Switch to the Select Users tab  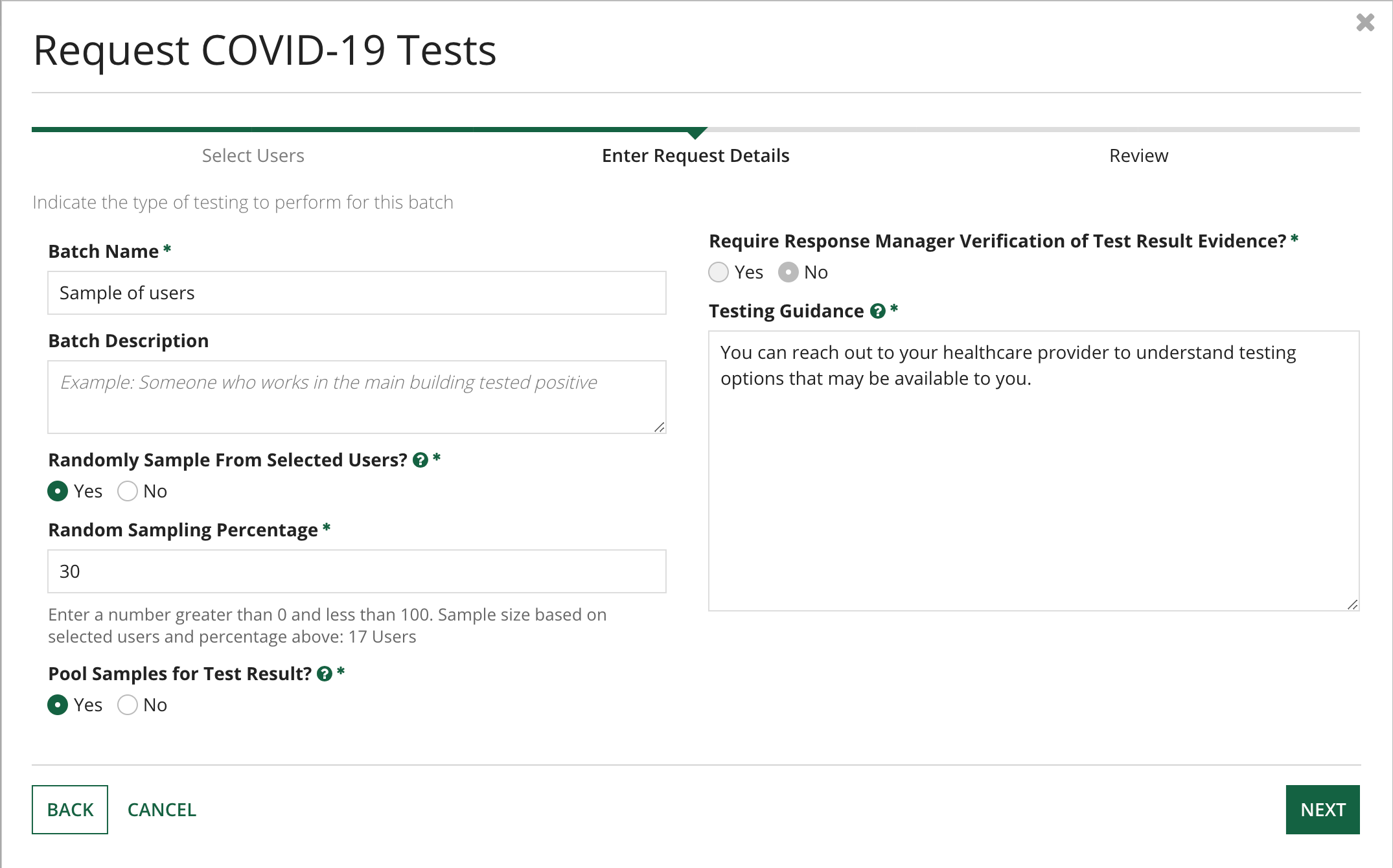[x=253, y=155]
